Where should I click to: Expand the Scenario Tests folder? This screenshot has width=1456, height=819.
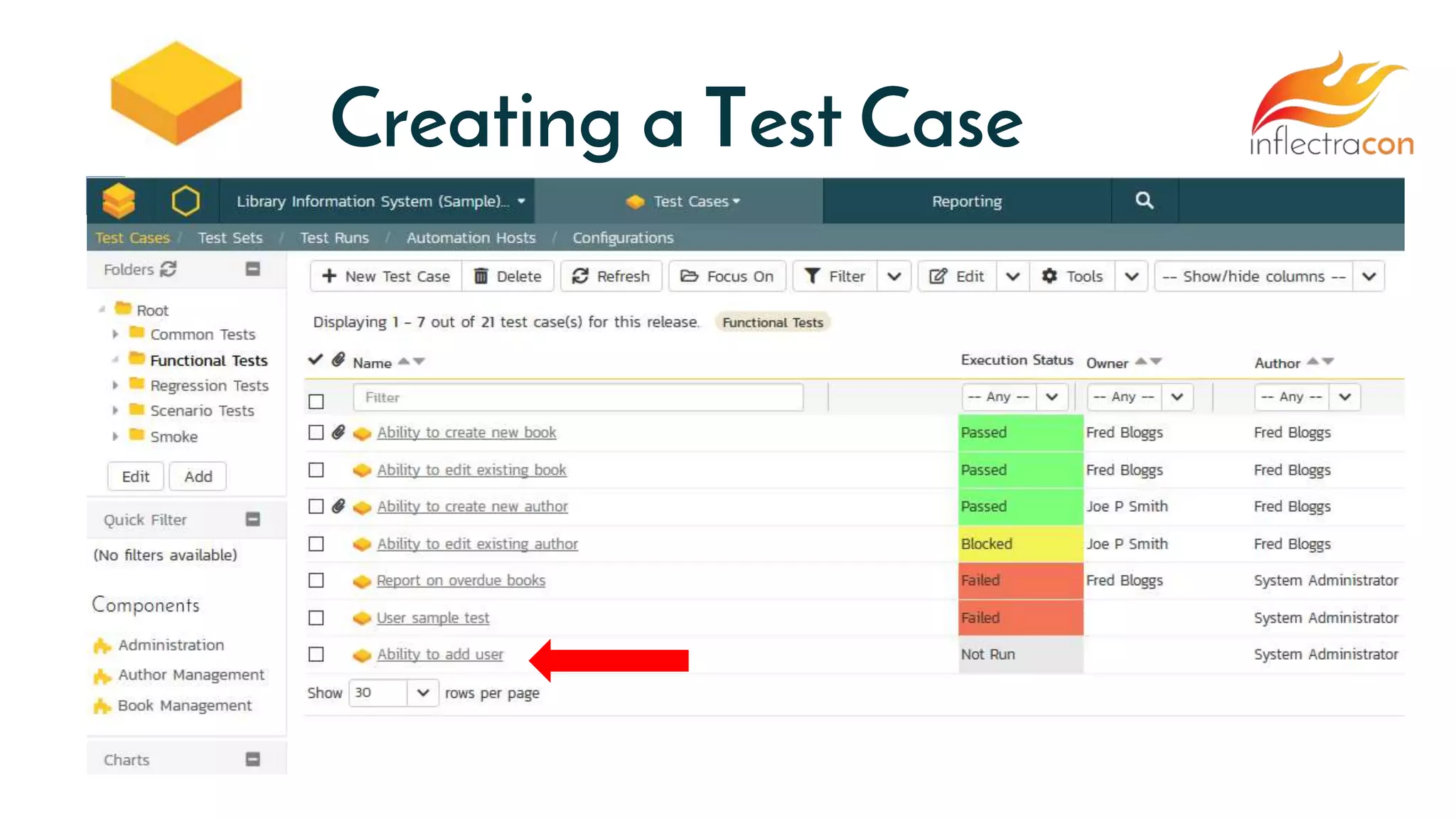coord(115,410)
